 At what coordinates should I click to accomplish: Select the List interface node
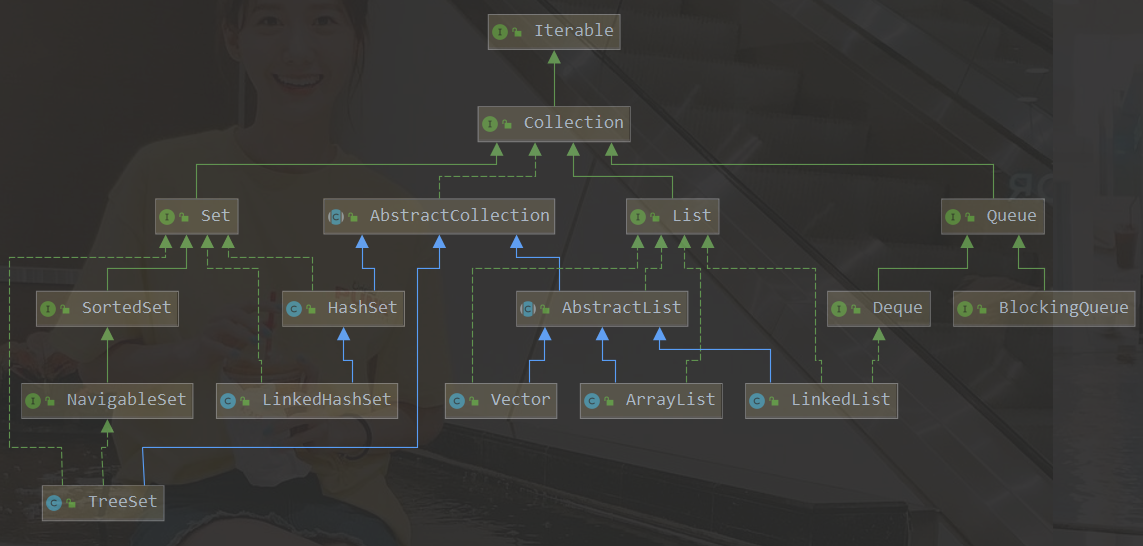(673, 217)
